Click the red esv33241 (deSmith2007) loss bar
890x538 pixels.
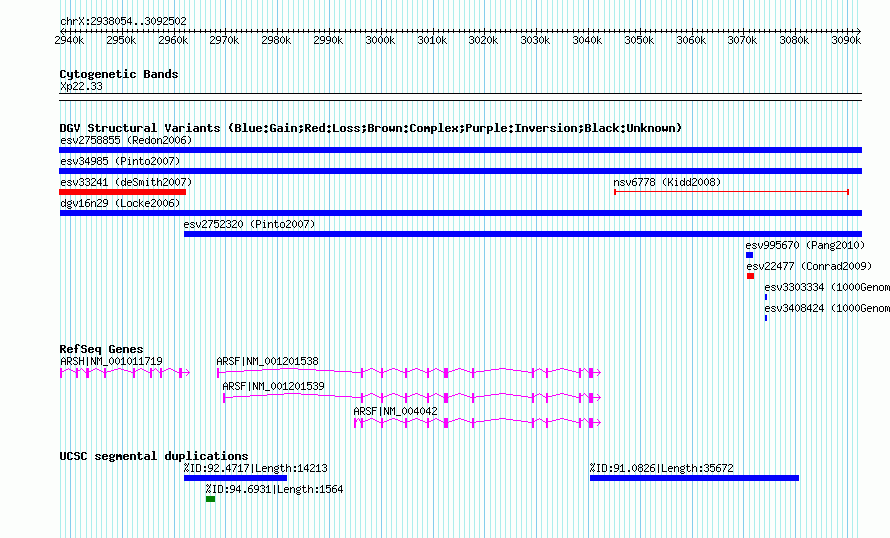pos(123,192)
